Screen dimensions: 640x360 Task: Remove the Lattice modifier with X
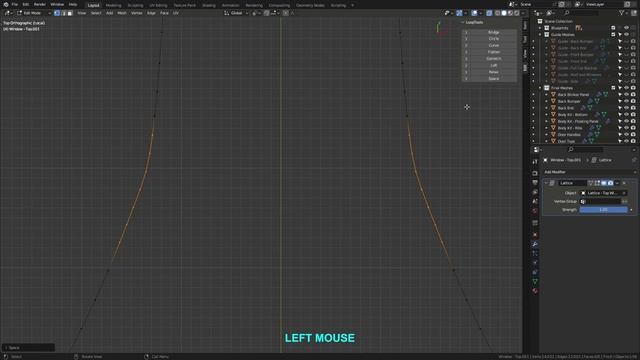[x=624, y=183]
